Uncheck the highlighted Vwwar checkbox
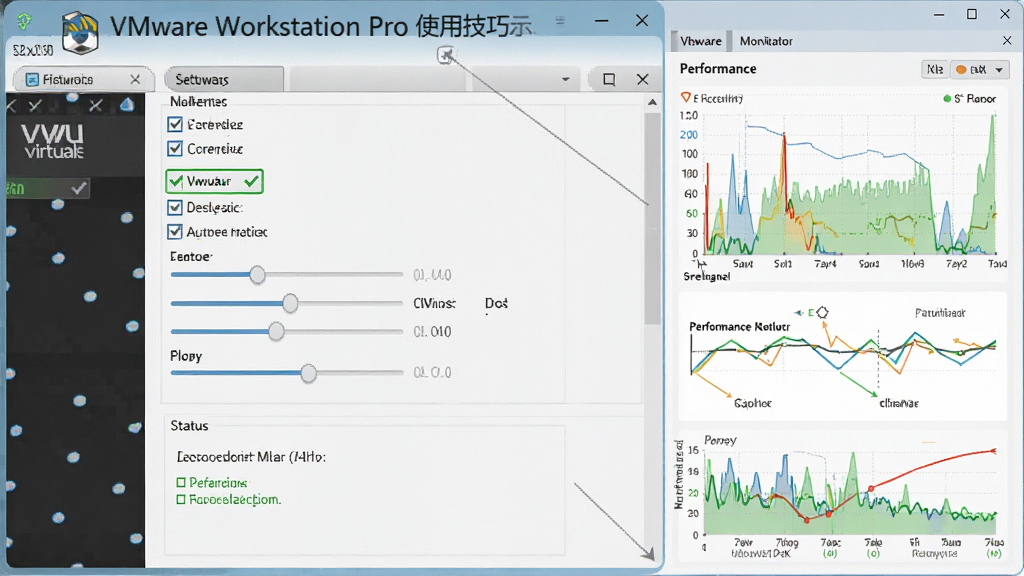1024x576 pixels. 175,181
